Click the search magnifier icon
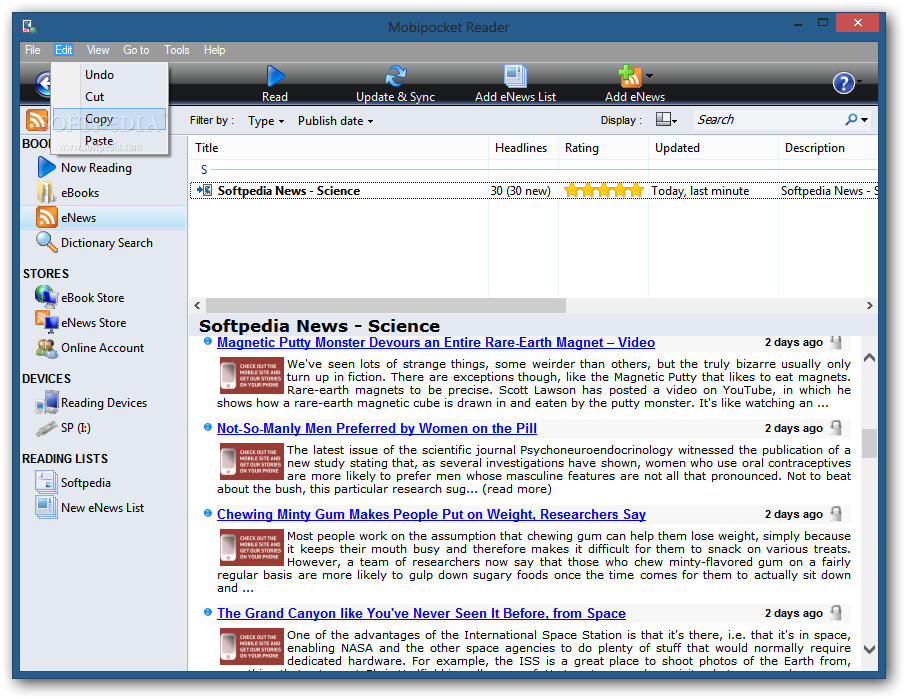This screenshot has height=699, width=906. coord(851,120)
